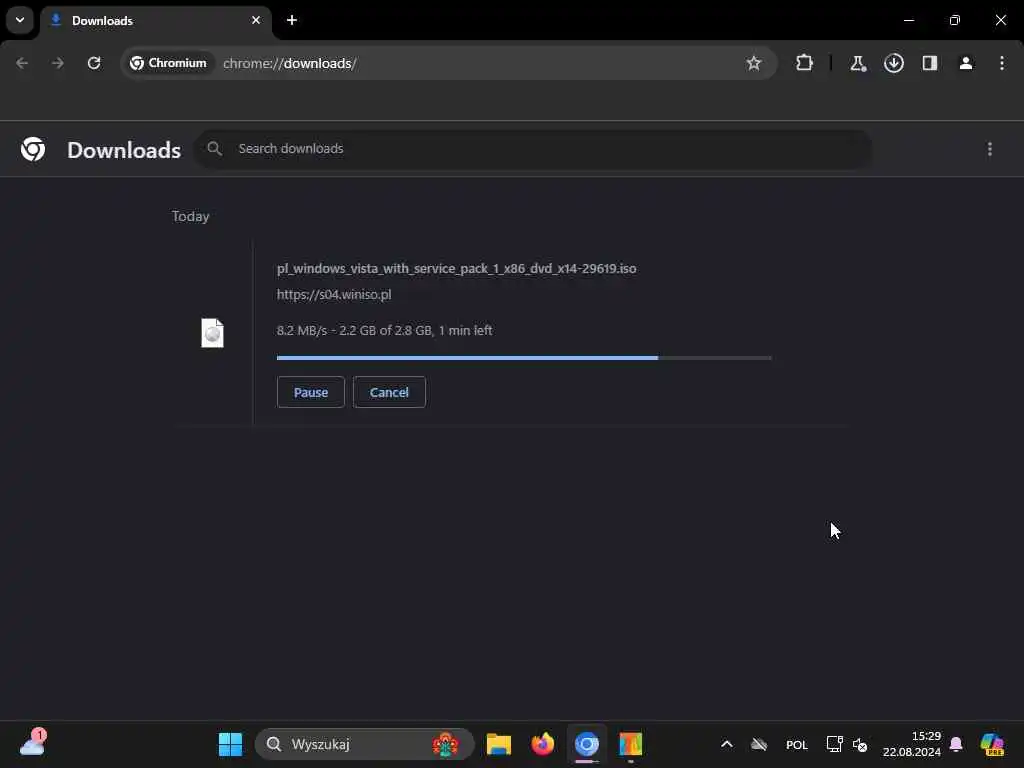Click the magnifier icon in Search downloads

coord(214,149)
